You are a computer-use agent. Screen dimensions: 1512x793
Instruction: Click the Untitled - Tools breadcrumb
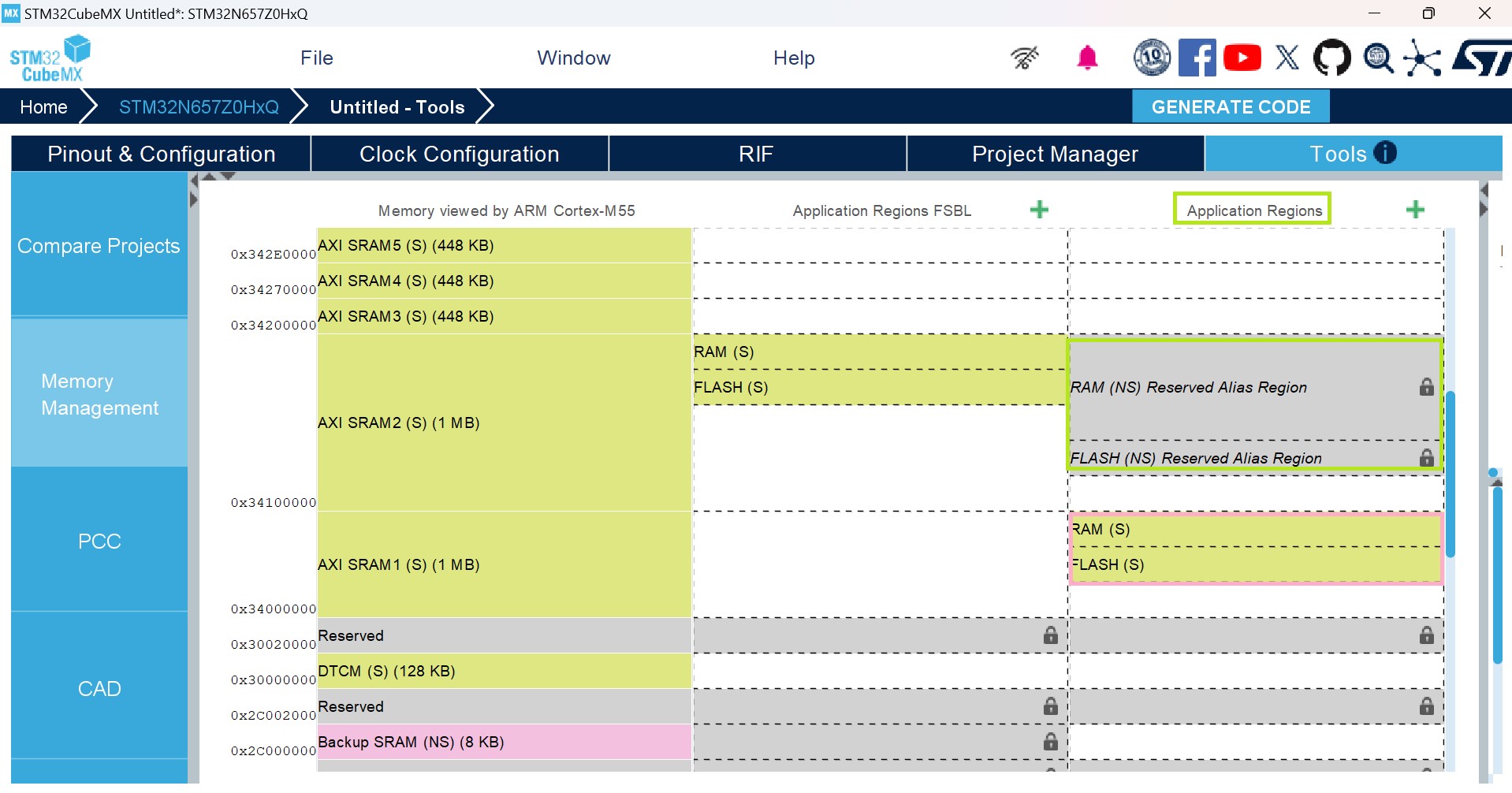(397, 106)
